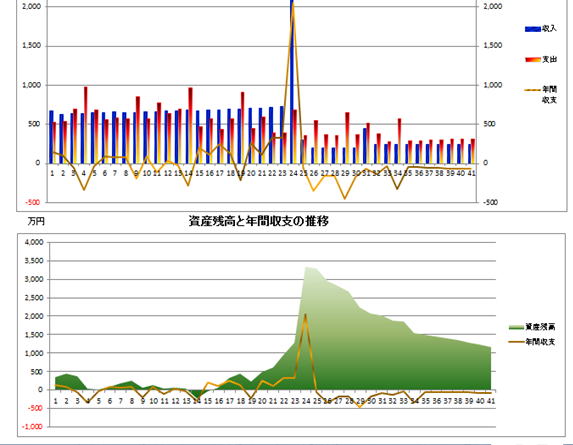Click -500 on top chart right axis

point(490,202)
